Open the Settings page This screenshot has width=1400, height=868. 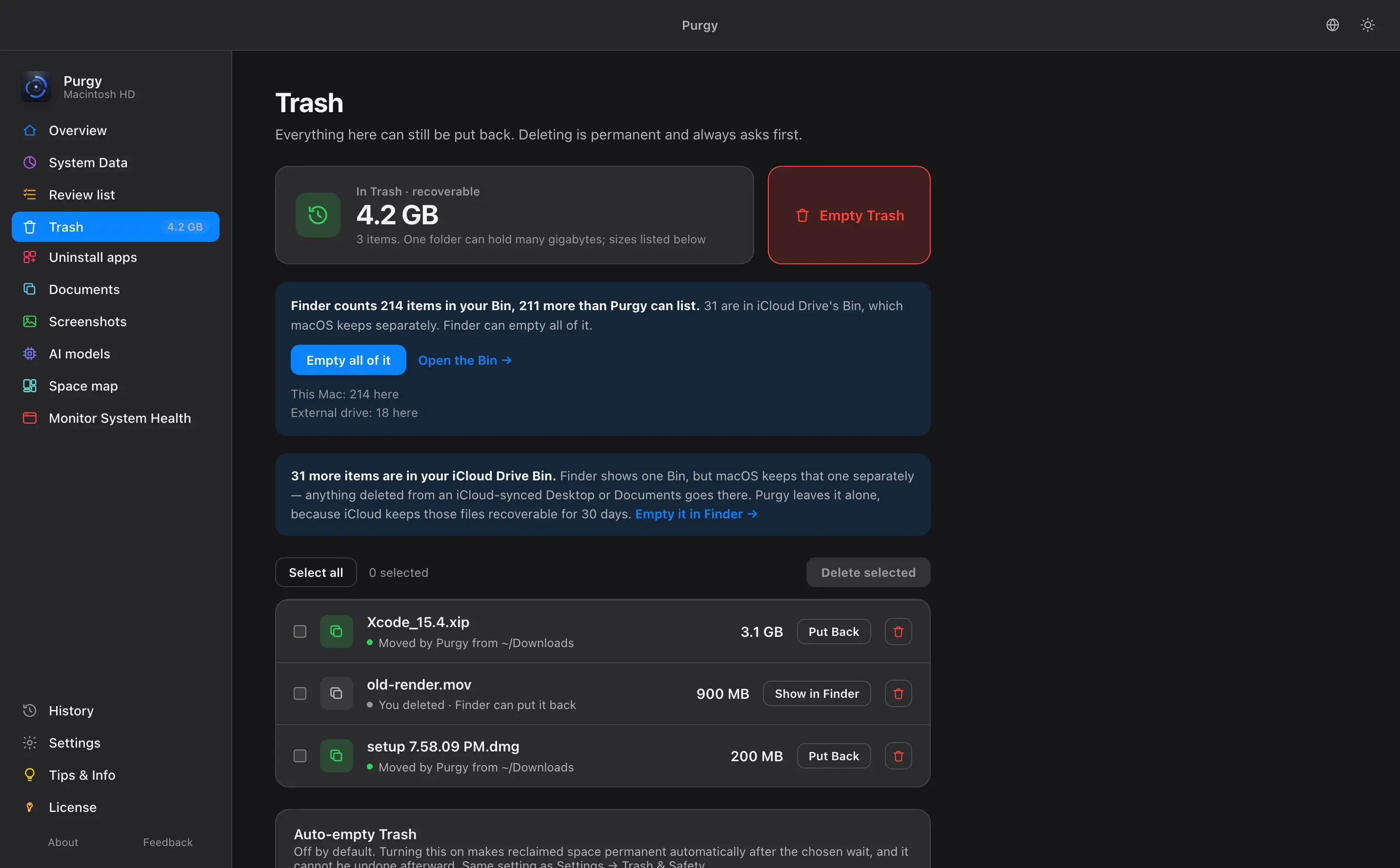click(116, 743)
